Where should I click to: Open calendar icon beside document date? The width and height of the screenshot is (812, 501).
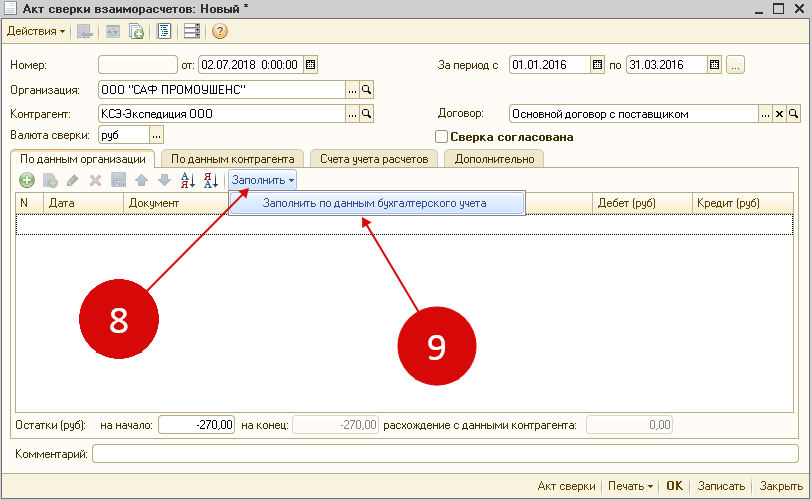click(310, 65)
